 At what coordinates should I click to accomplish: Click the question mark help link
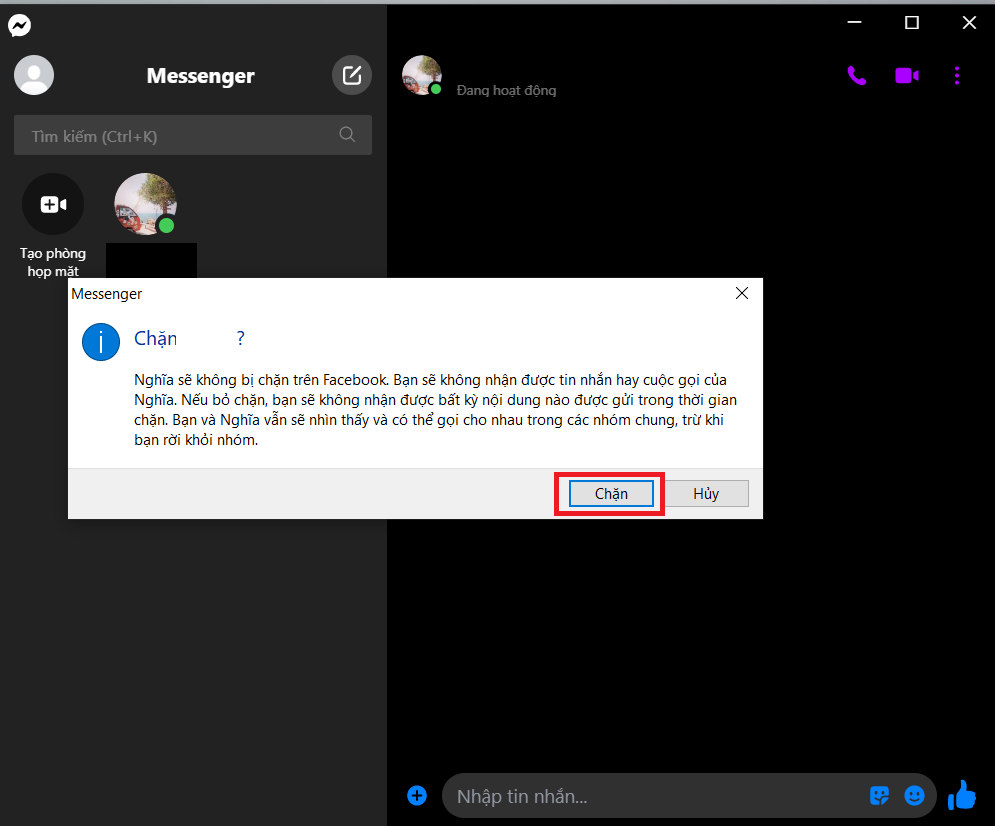[240, 338]
